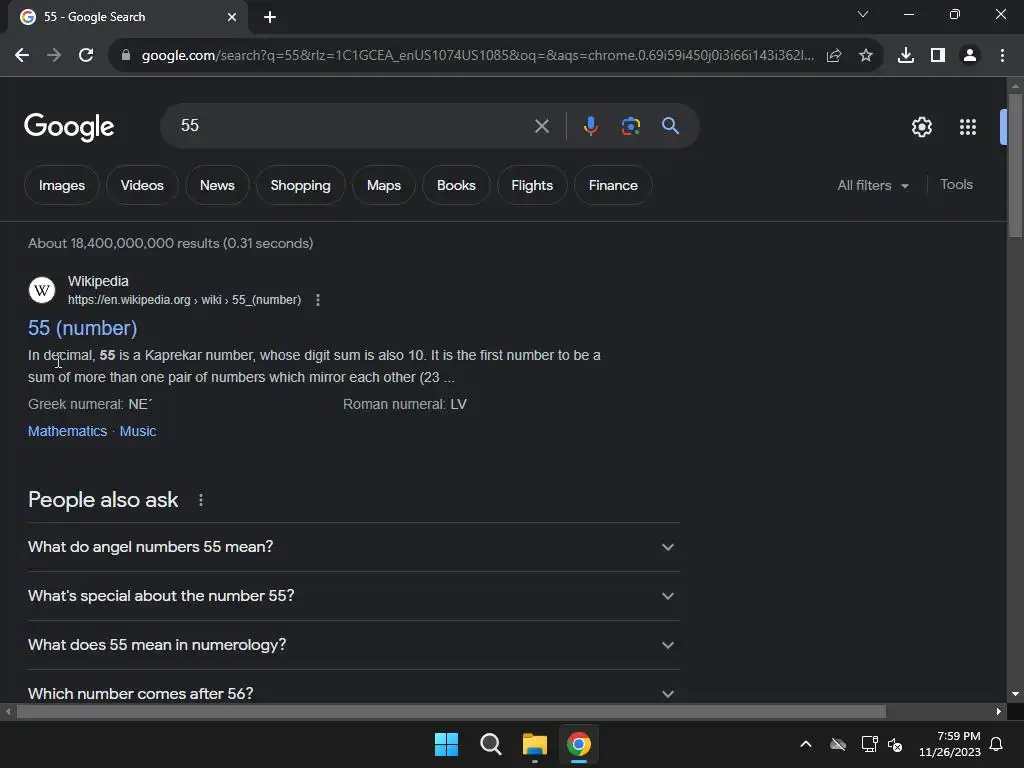Share this page icon in address bar
This screenshot has width=1024, height=768.
pos(834,56)
